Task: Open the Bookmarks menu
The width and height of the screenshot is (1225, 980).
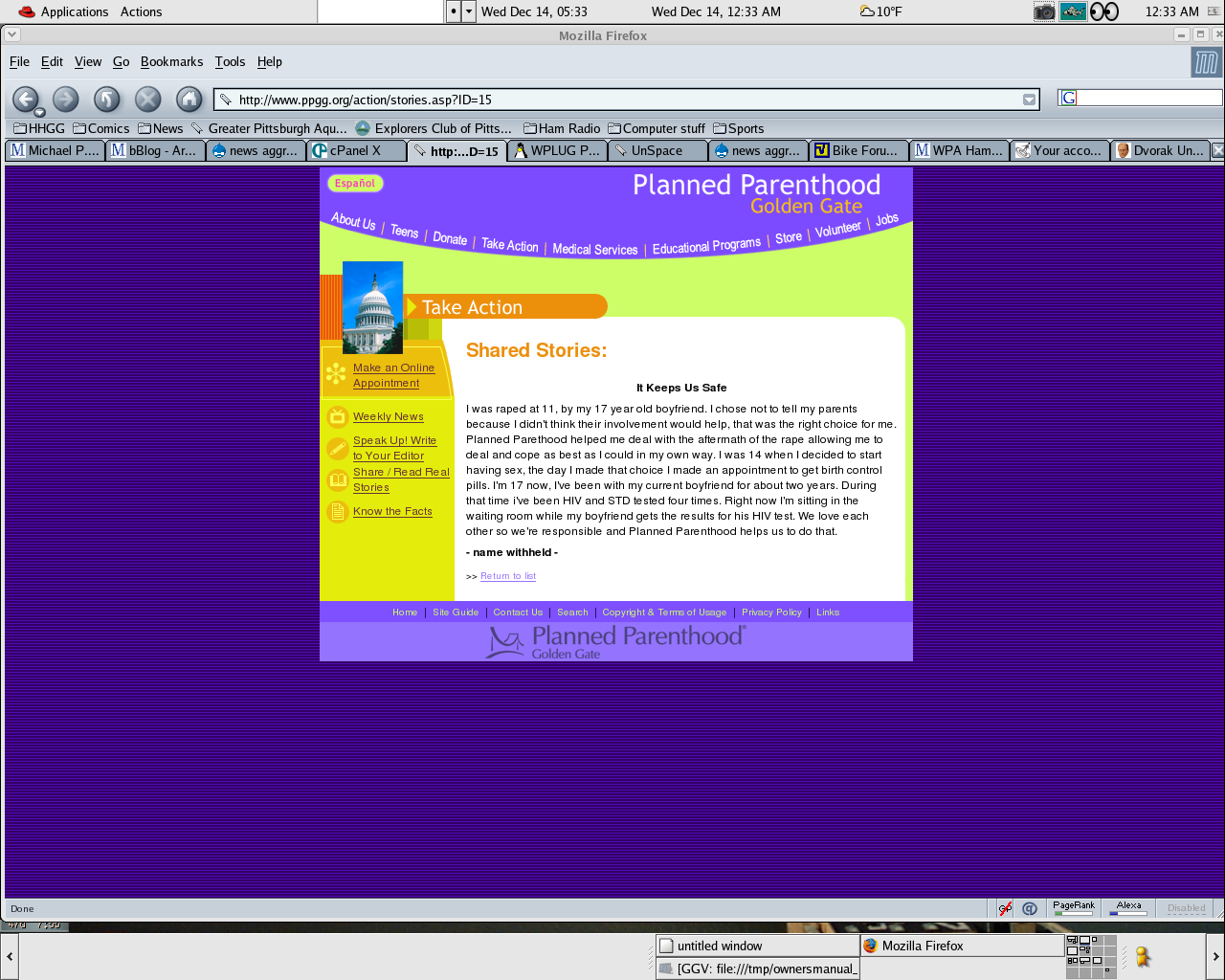Action: [171, 61]
